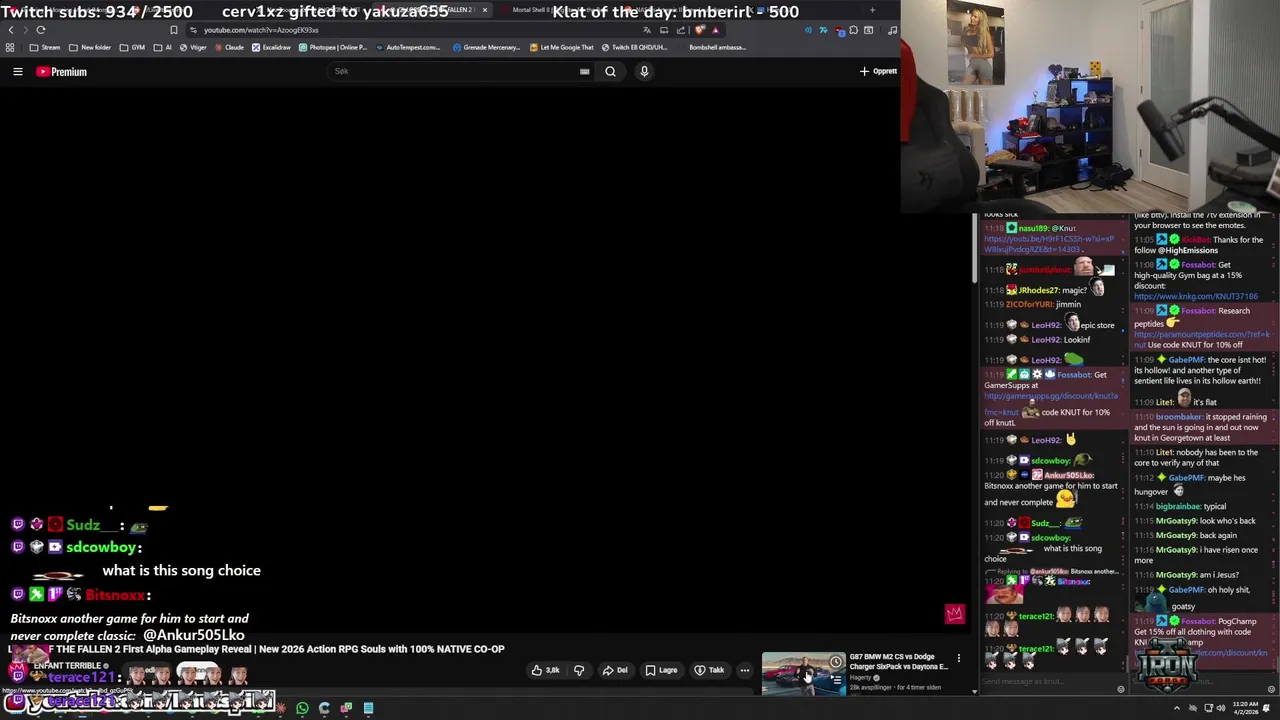Screen dimensions: 1280x720
Task: Focus the YouTube Søk search field
Action: (x=455, y=71)
